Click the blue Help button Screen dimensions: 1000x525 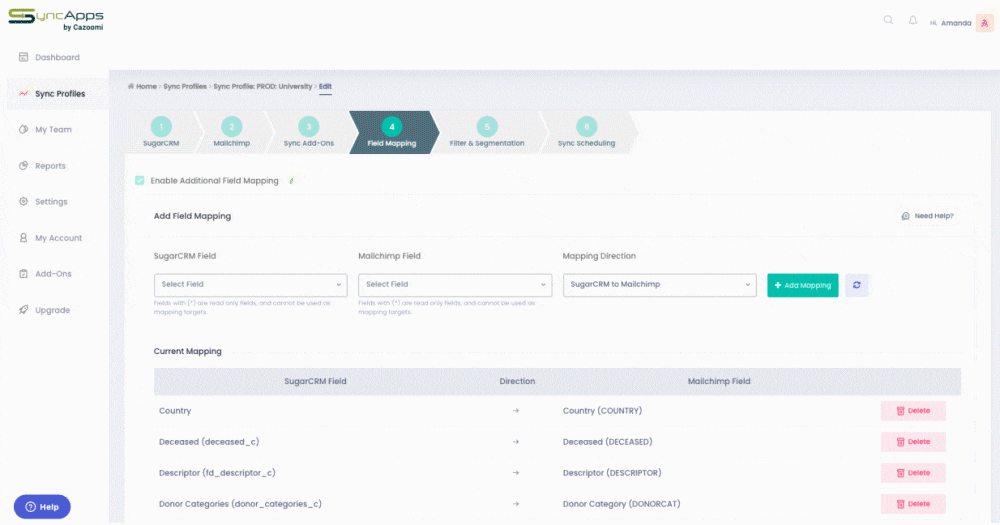(x=42, y=507)
